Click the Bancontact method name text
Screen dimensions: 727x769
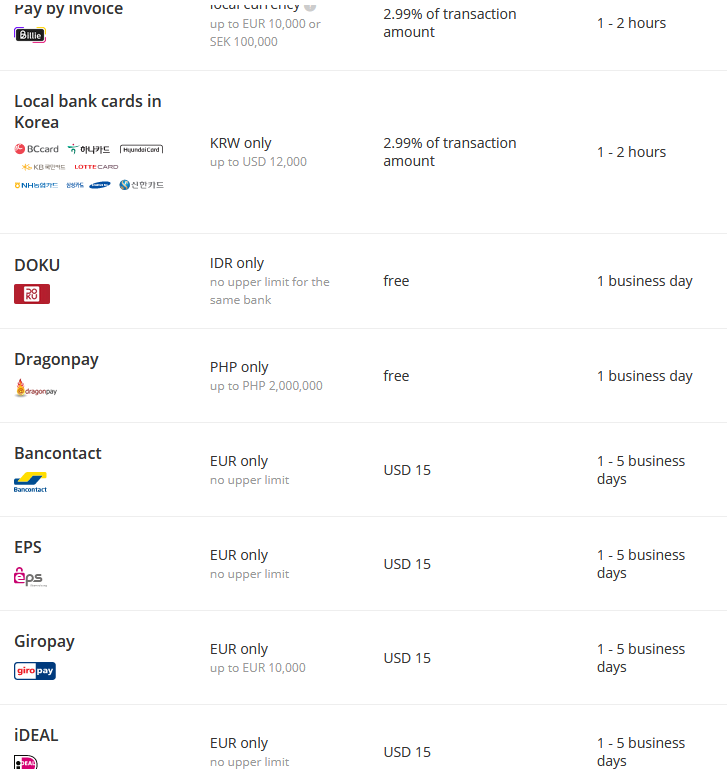58,453
